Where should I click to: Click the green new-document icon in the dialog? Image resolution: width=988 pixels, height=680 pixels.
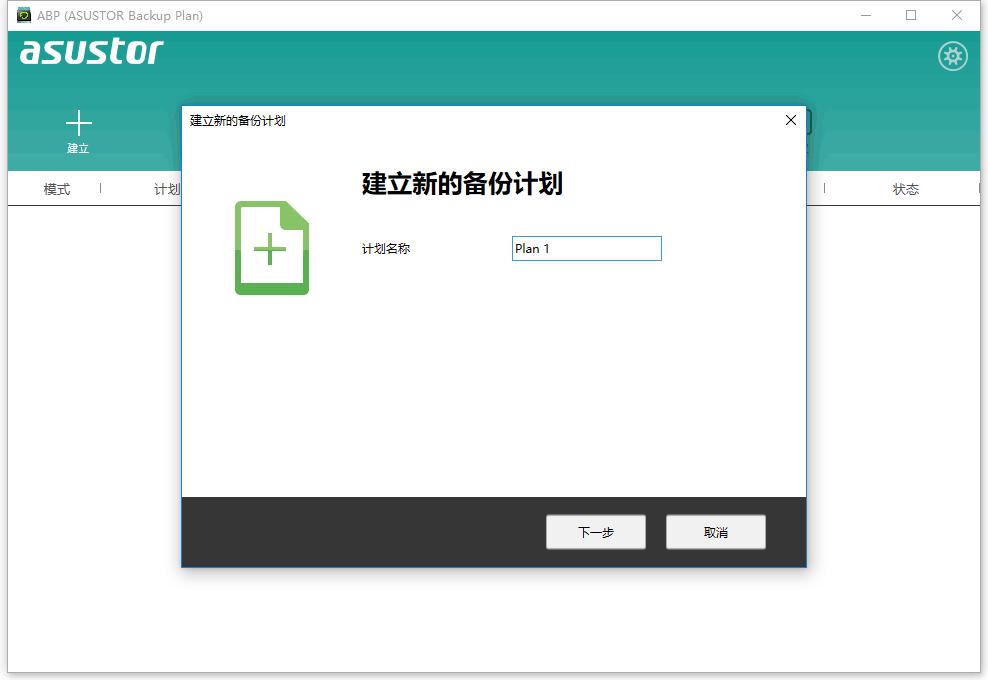pyautogui.click(x=272, y=248)
